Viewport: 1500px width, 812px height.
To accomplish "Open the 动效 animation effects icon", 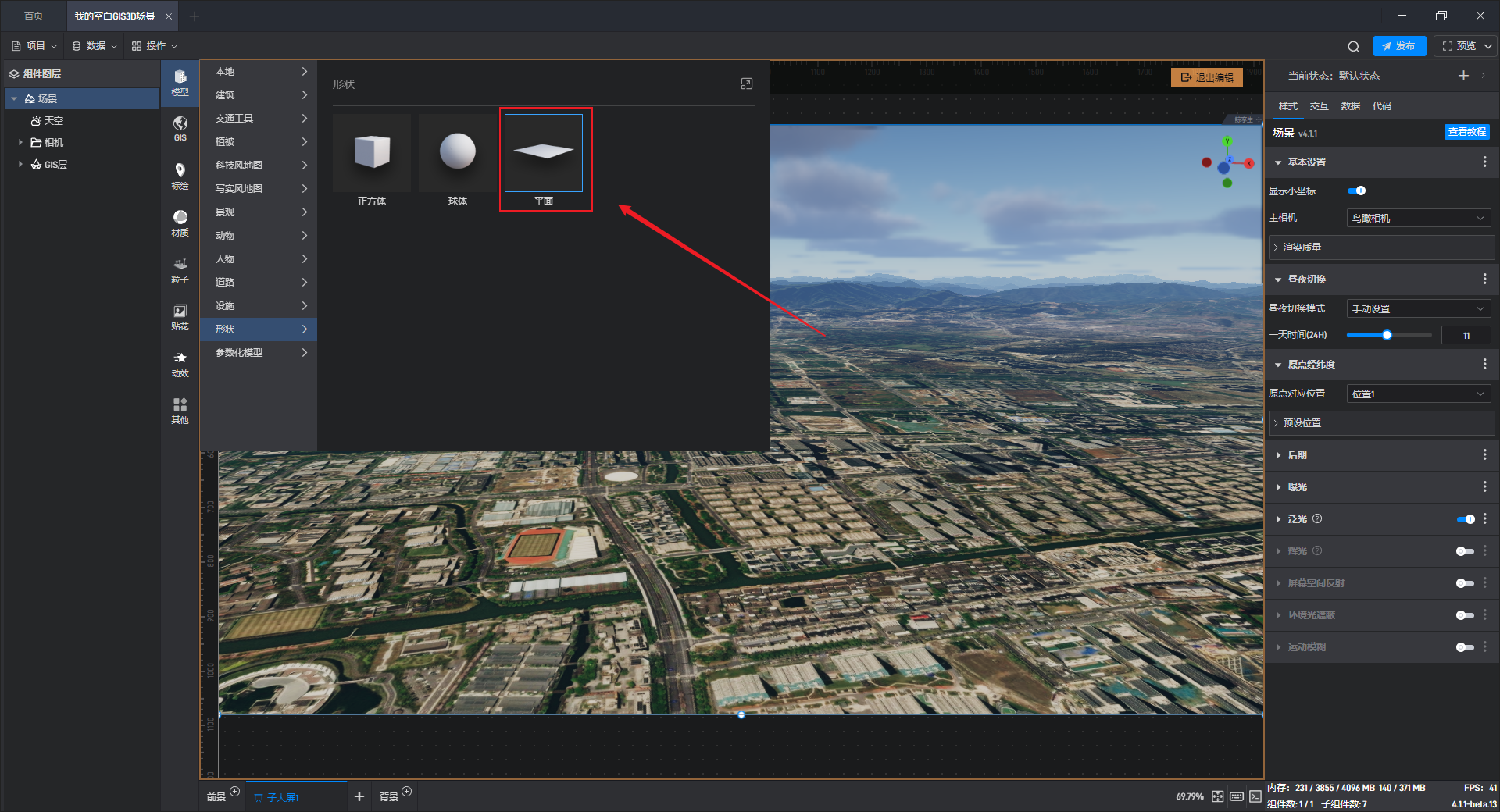I will click(180, 363).
